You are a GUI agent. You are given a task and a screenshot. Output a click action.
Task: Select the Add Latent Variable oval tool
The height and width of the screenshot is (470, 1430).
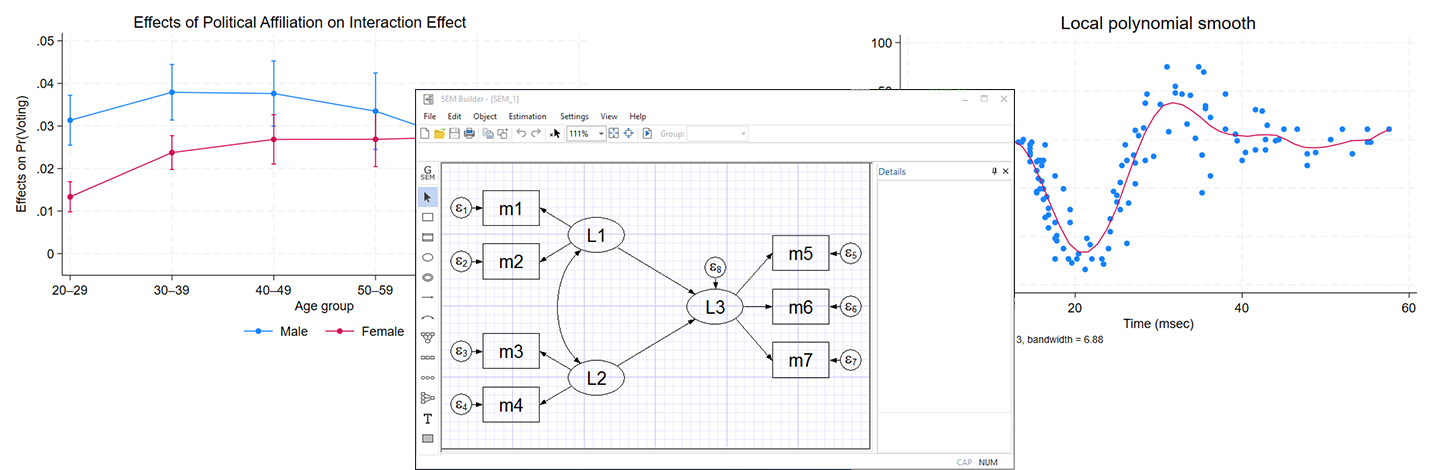[x=428, y=257]
